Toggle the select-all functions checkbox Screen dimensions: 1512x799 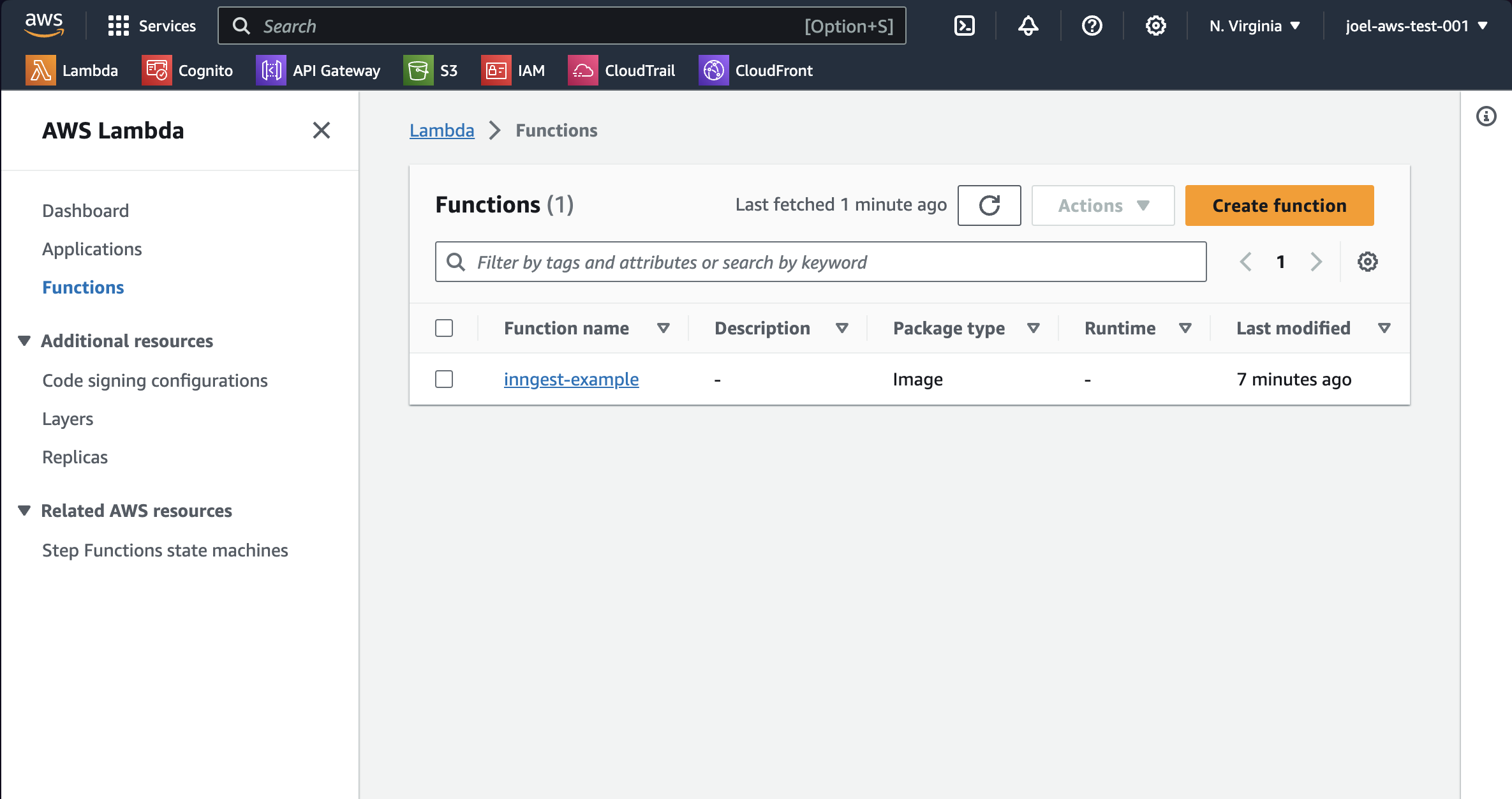click(444, 328)
